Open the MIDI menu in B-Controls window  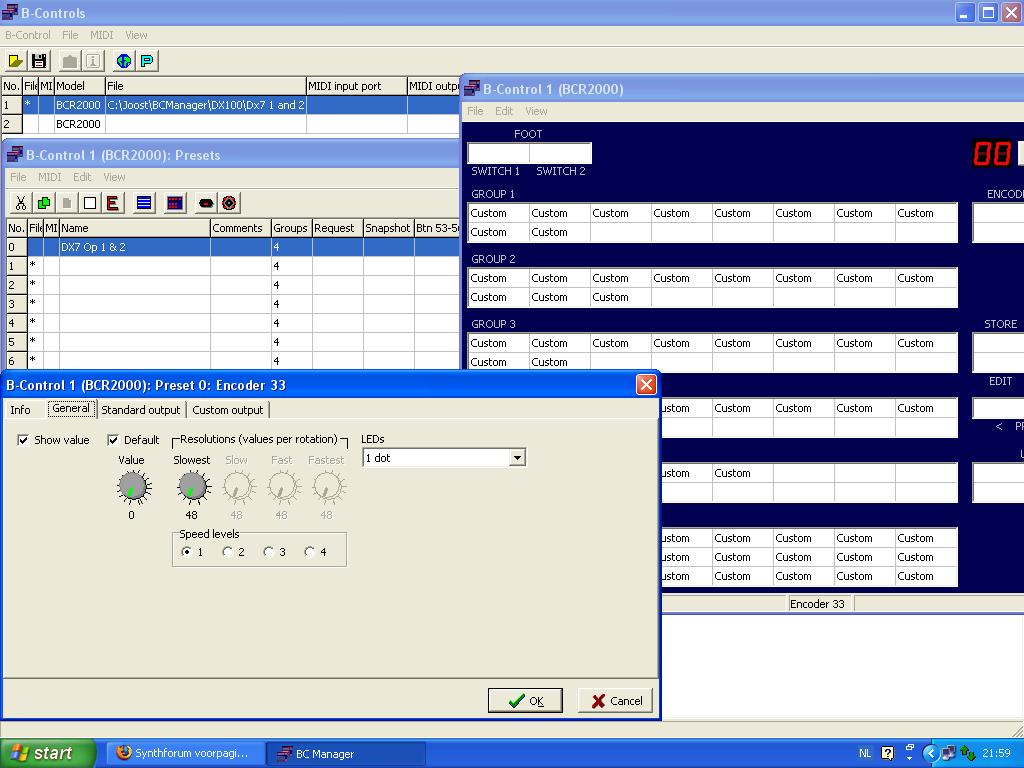(101, 35)
